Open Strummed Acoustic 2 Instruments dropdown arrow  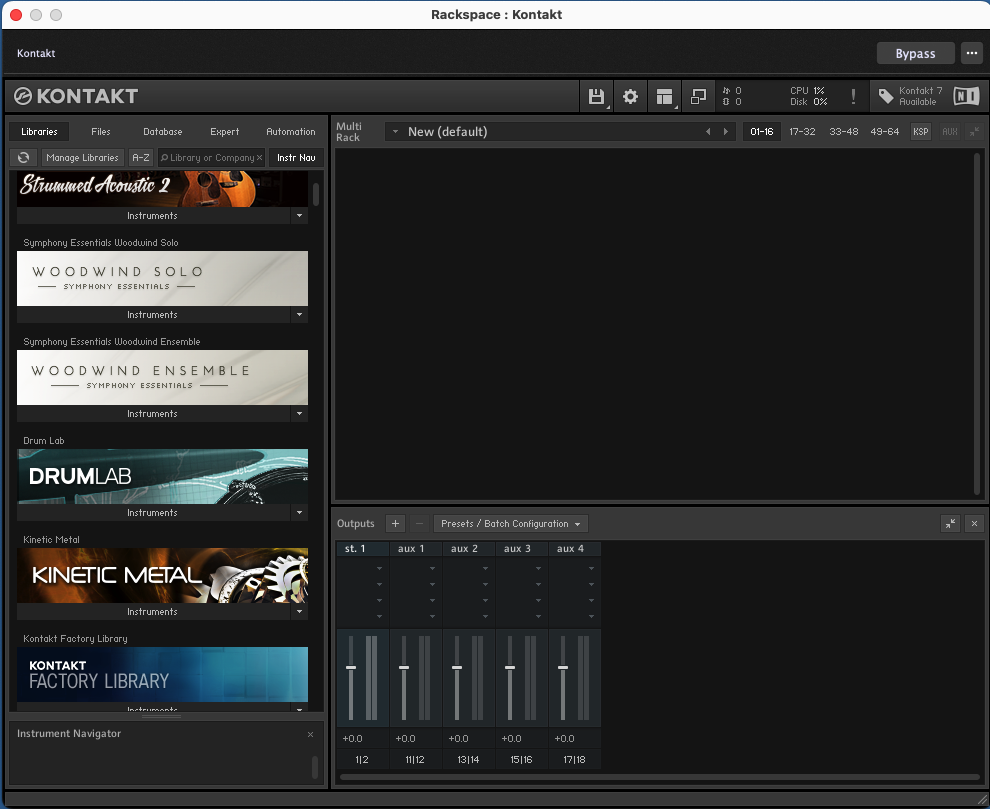click(x=299, y=215)
